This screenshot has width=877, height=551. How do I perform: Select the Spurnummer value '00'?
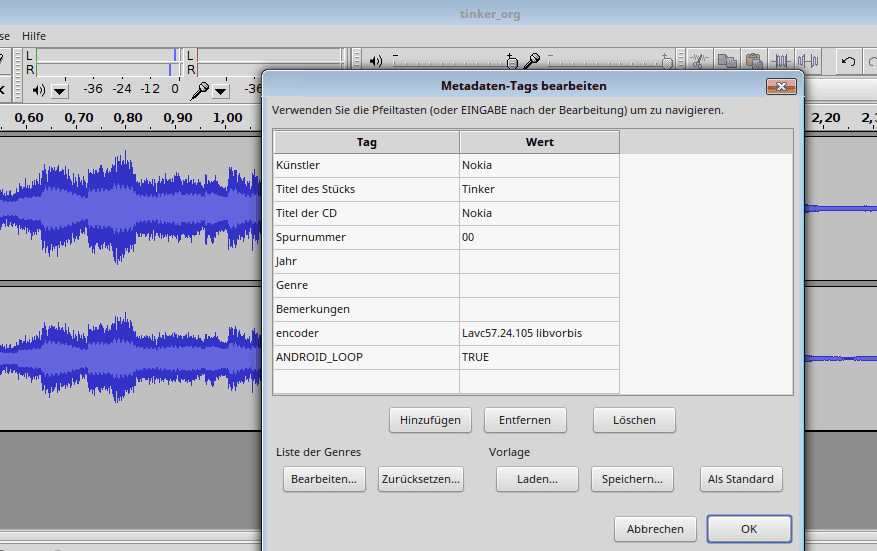coord(539,238)
